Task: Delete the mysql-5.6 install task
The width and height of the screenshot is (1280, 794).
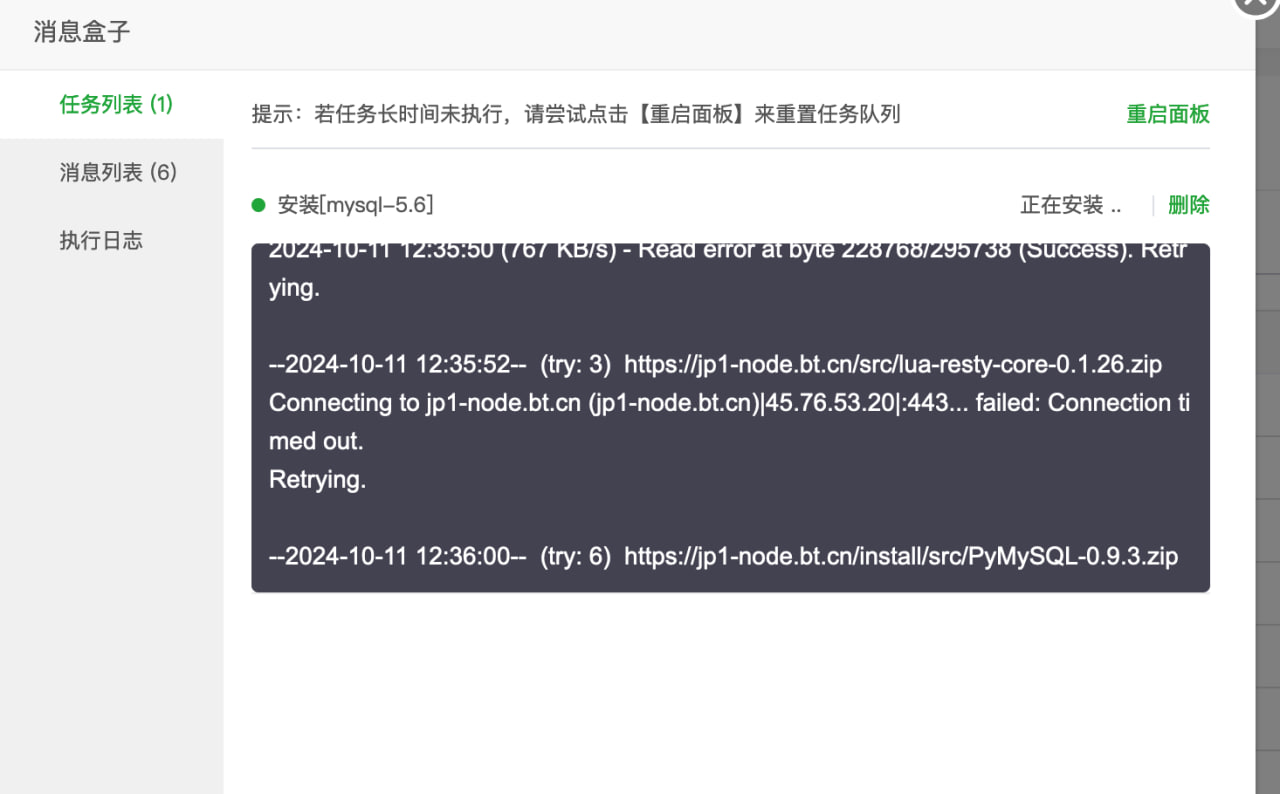Action: [x=1189, y=205]
